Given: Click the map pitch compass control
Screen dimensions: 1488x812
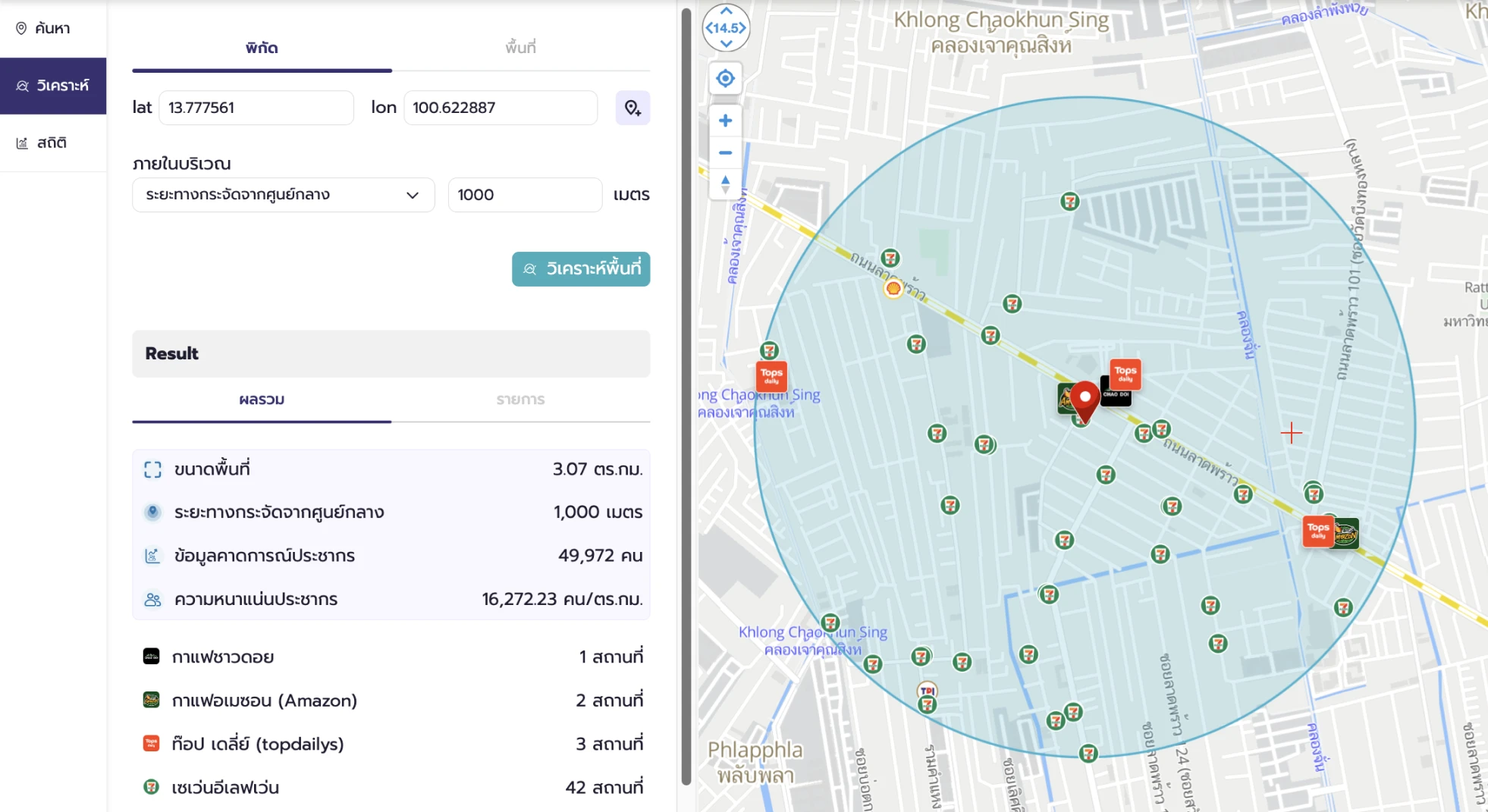Looking at the screenshot, I should point(726,28).
